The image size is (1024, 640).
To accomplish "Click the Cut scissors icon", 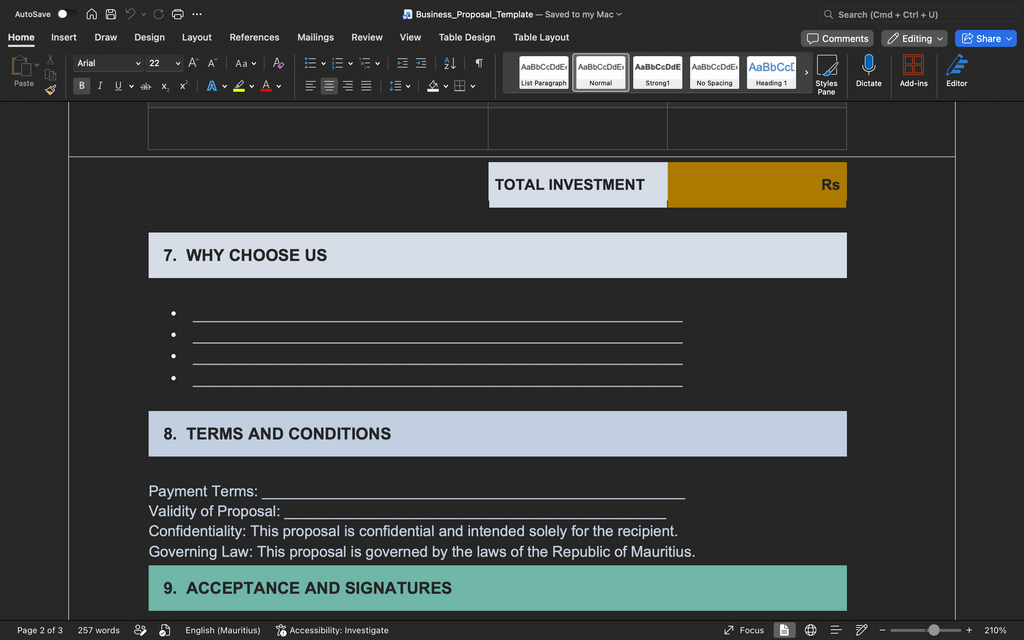I will click(x=50, y=59).
